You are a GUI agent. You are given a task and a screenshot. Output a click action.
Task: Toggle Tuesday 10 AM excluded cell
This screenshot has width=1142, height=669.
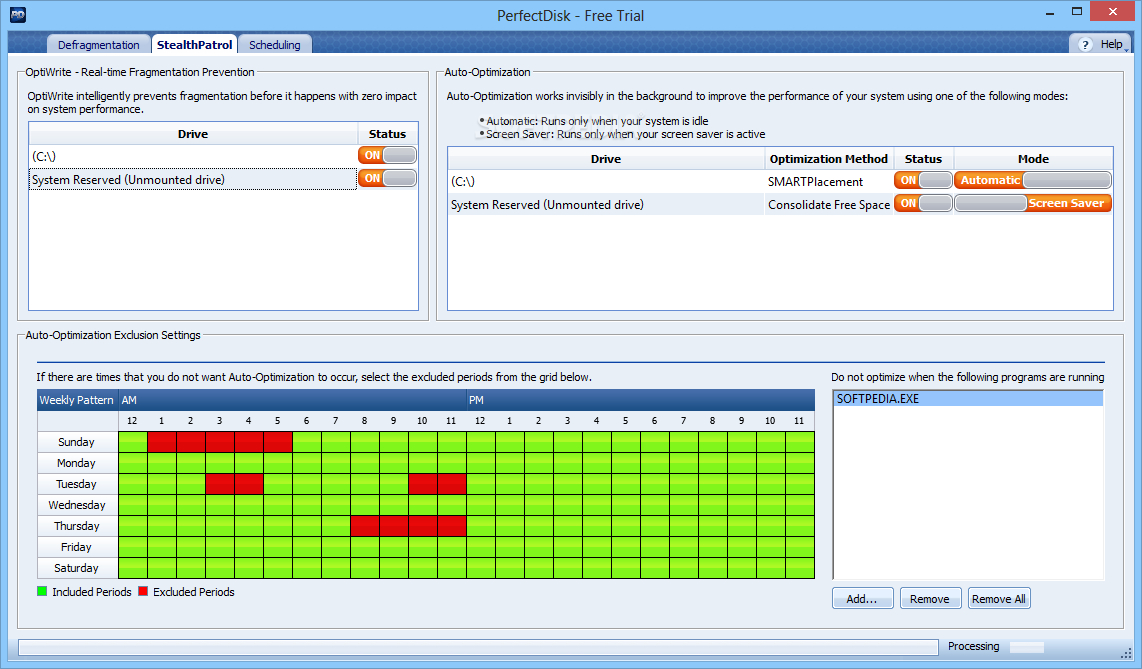point(423,484)
